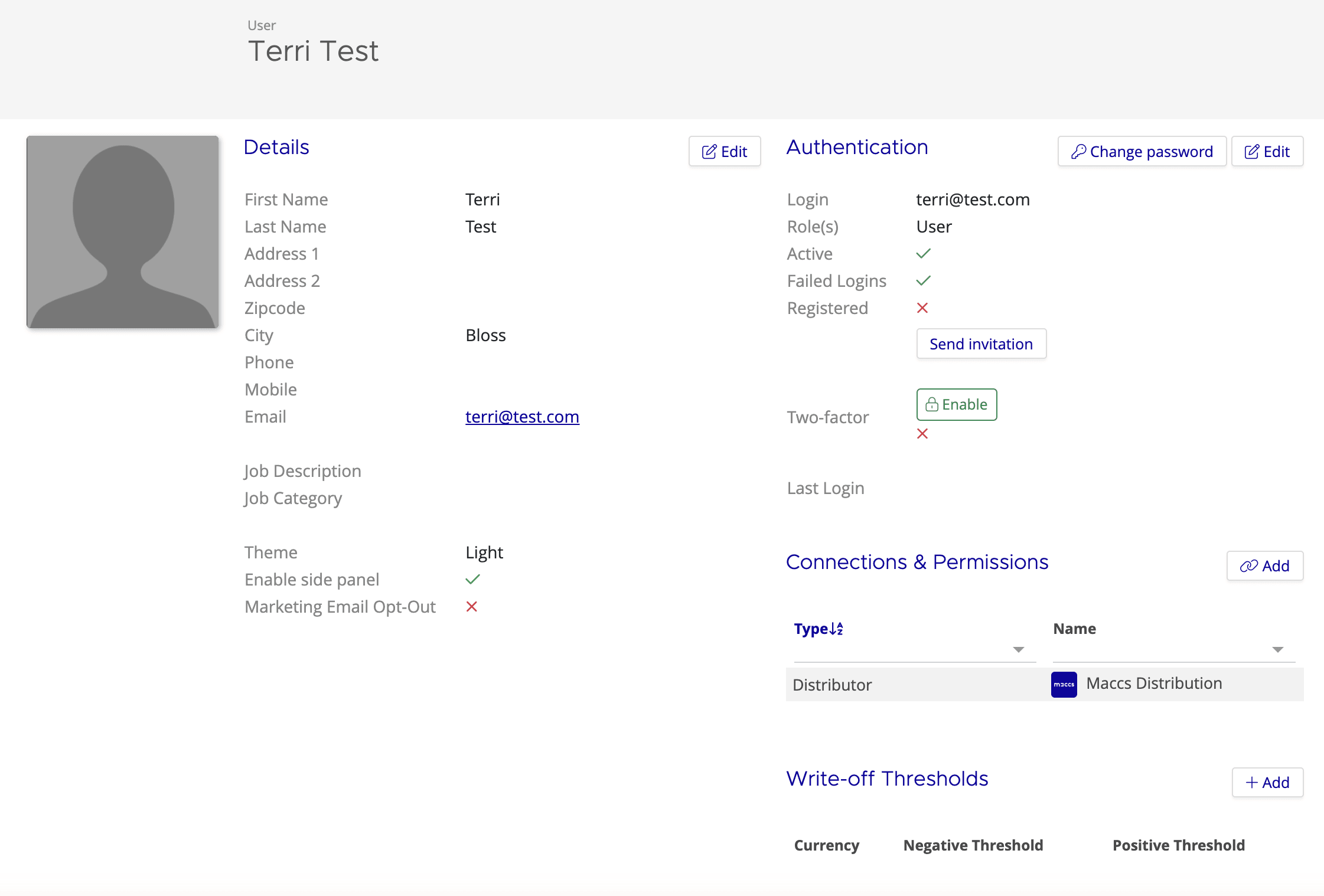Click the Edit pencil icon for Authentication
The width and height of the screenshot is (1324, 896).
click(x=1253, y=151)
